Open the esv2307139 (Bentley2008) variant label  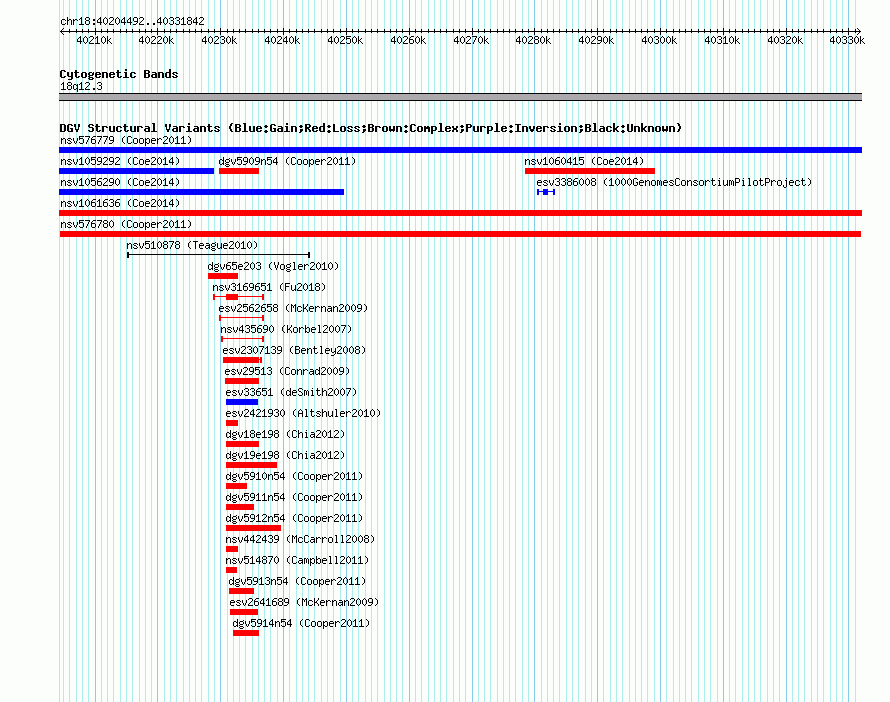[294, 350]
